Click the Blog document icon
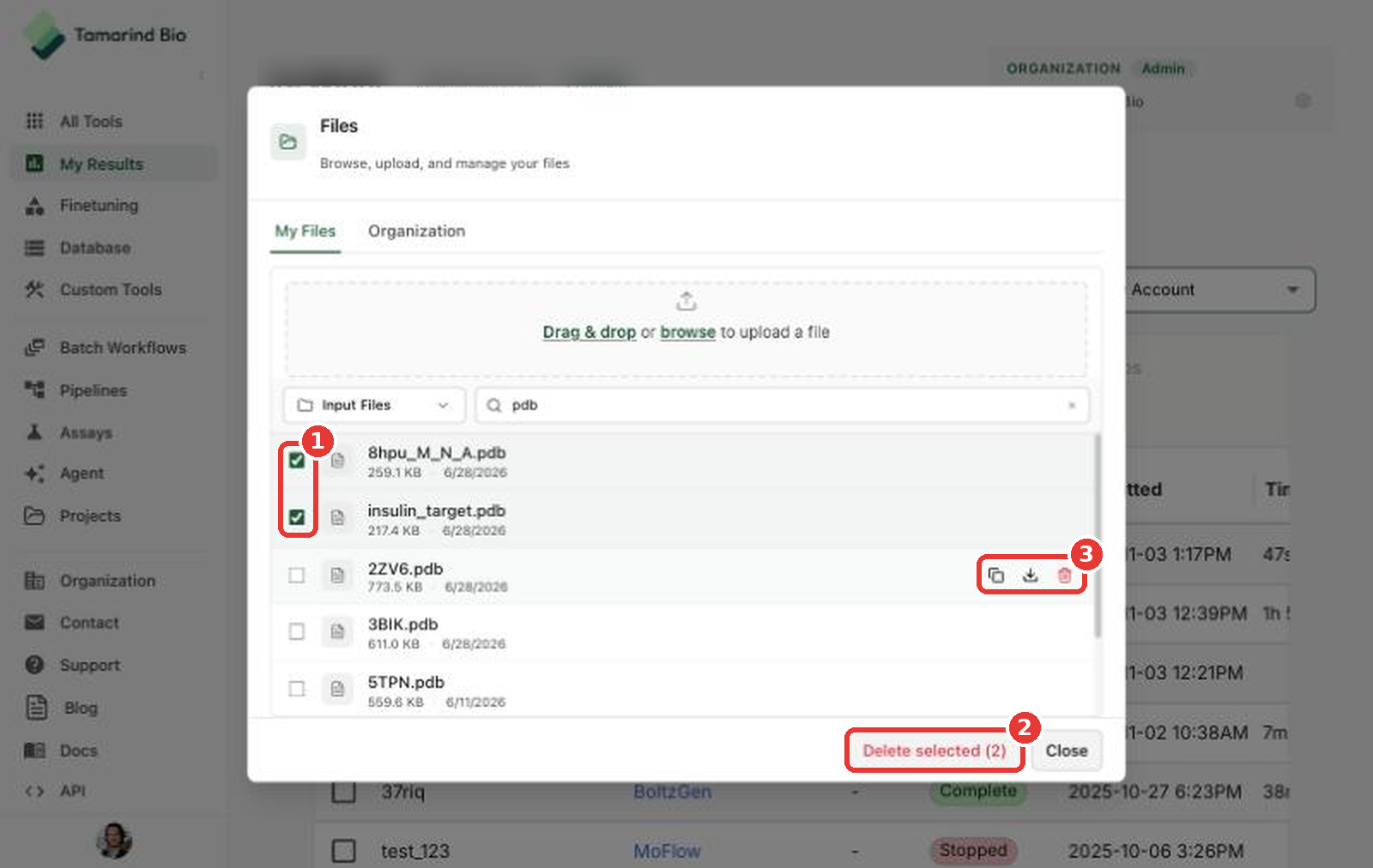This screenshot has width=1373, height=868. [x=36, y=708]
